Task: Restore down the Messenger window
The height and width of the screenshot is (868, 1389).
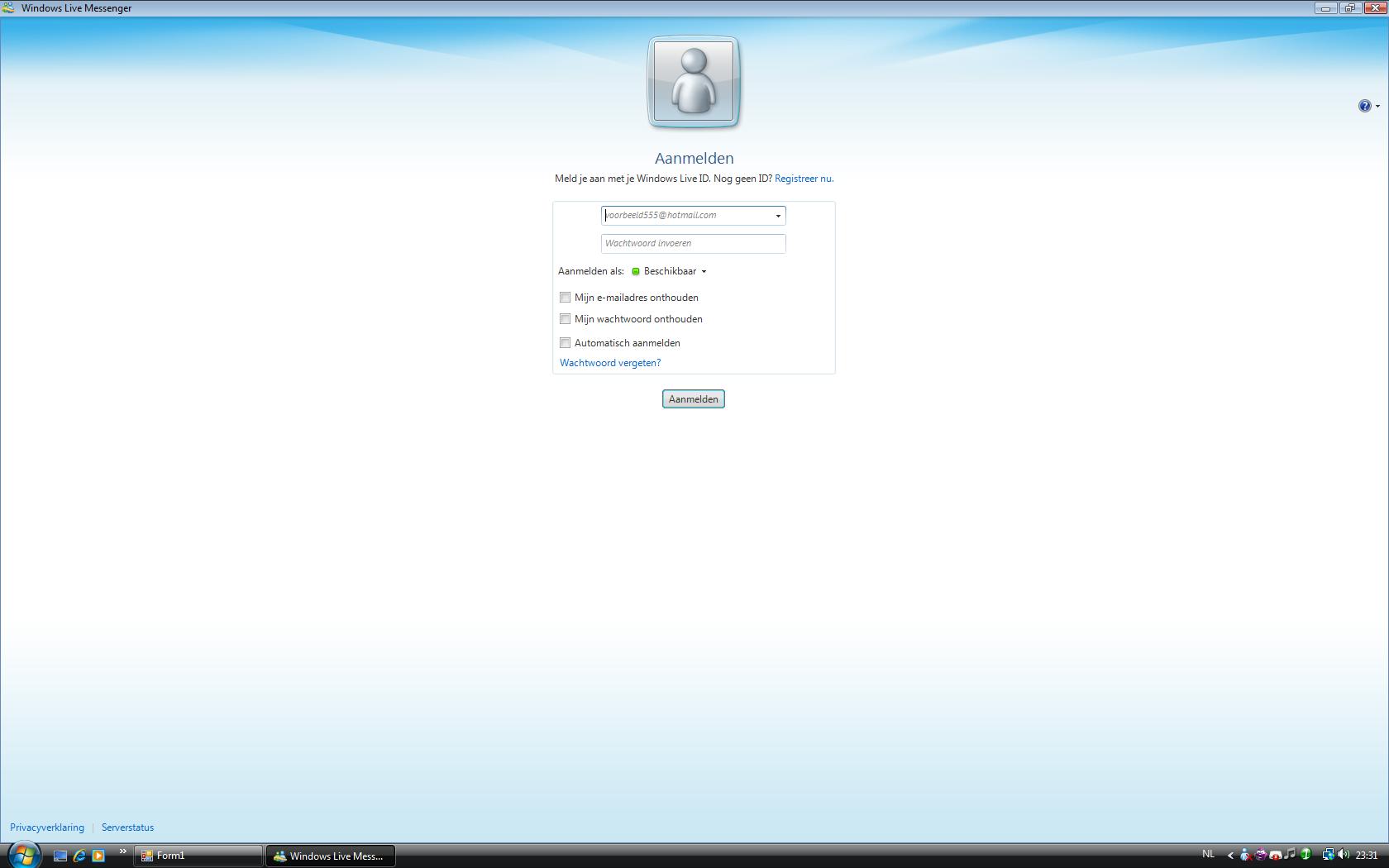Action: coord(1350,8)
